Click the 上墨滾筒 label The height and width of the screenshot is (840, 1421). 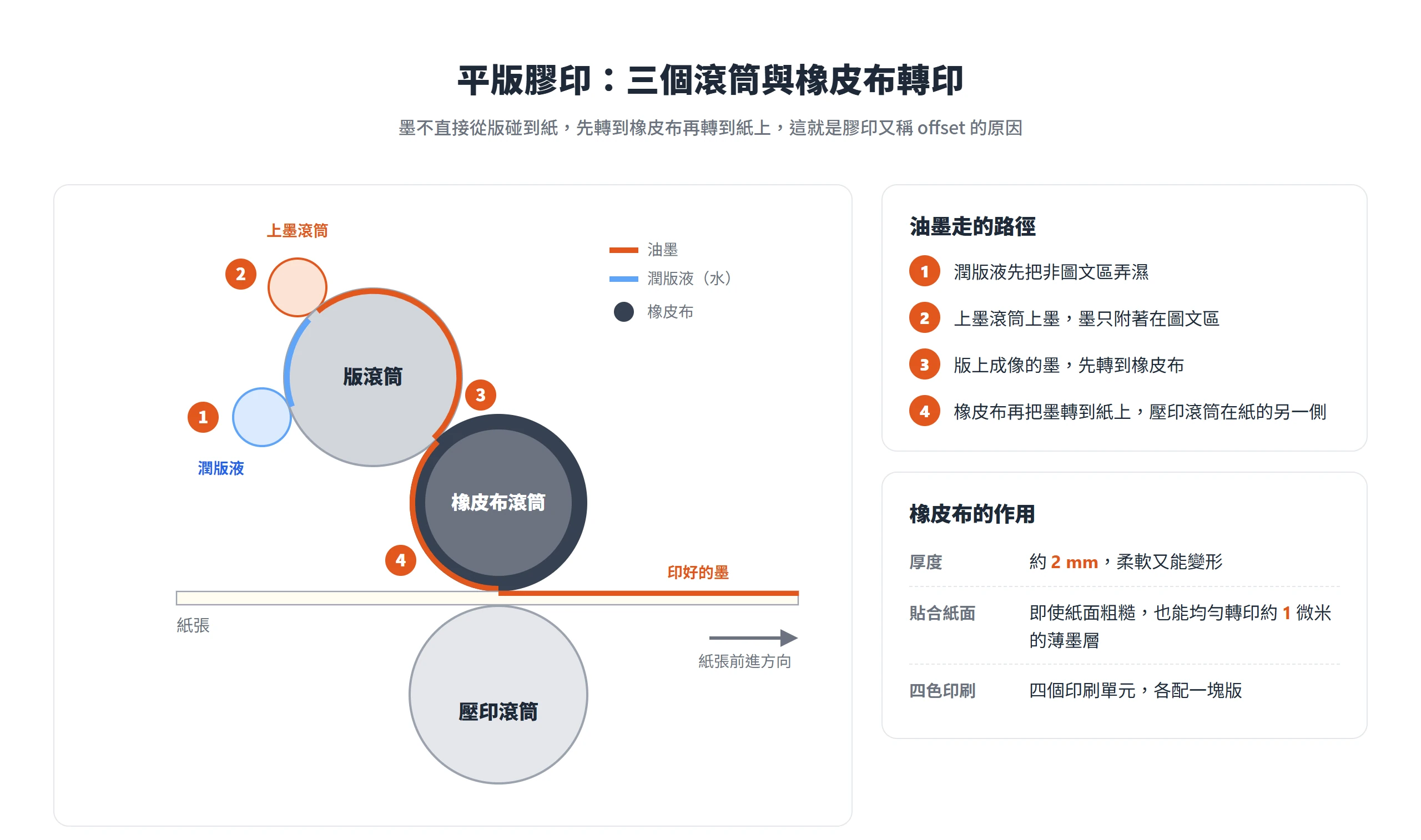tap(297, 231)
